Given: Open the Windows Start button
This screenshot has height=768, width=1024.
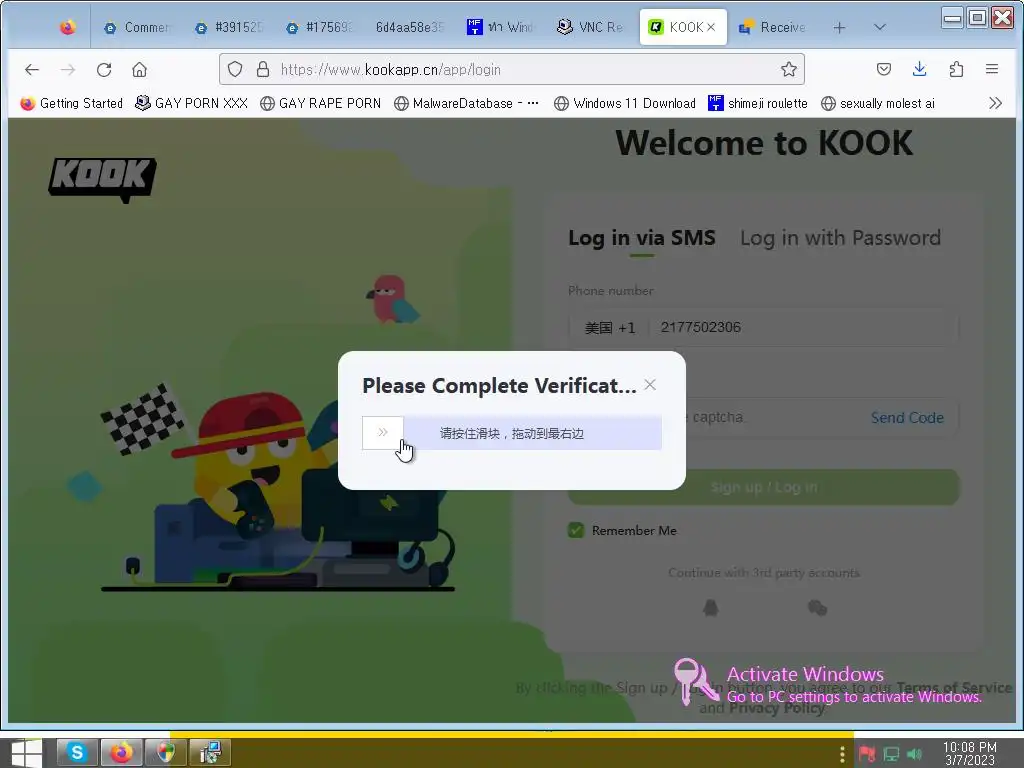Looking at the screenshot, I should [x=26, y=752].
